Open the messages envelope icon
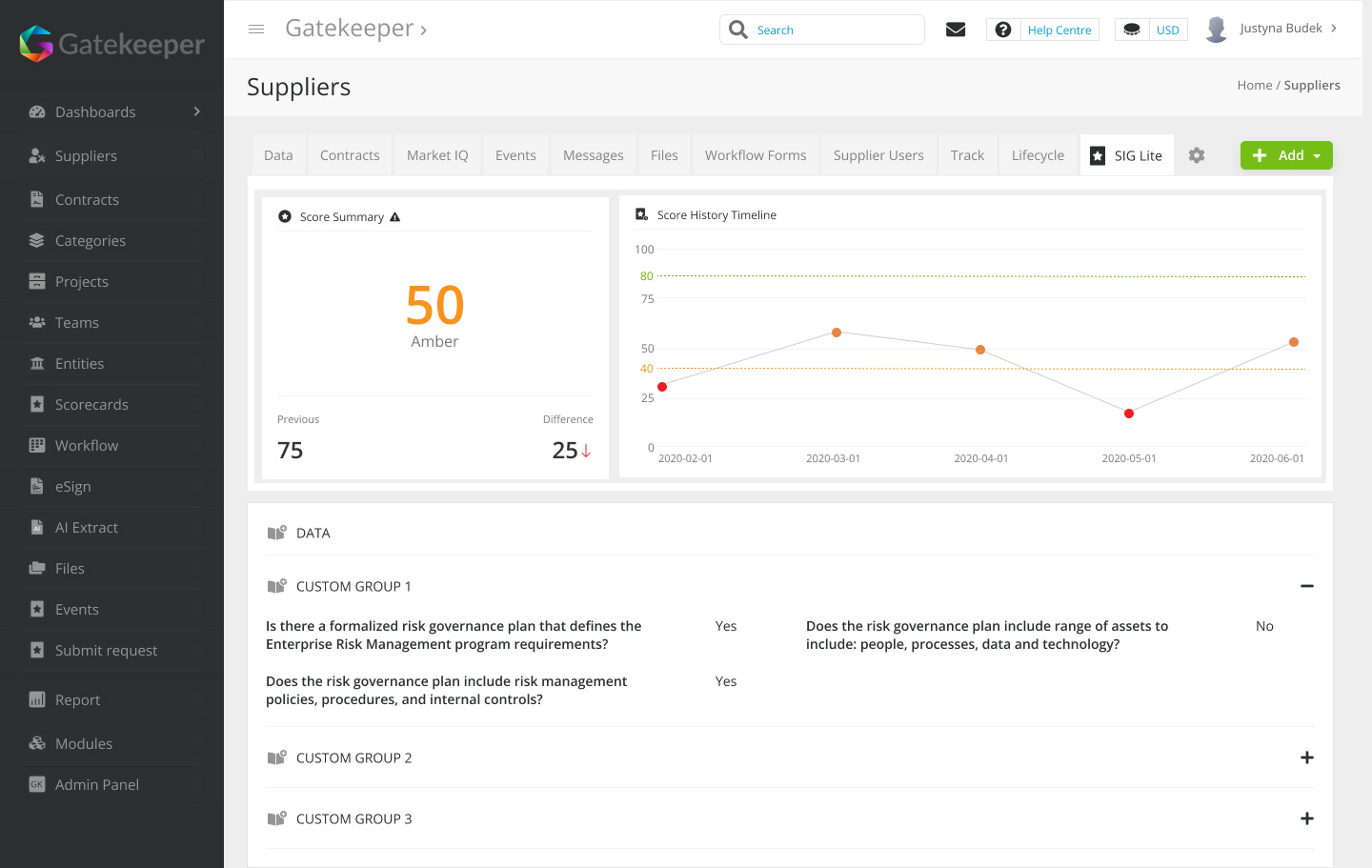This screenshot has height=868, width=1372. (956, 29)
